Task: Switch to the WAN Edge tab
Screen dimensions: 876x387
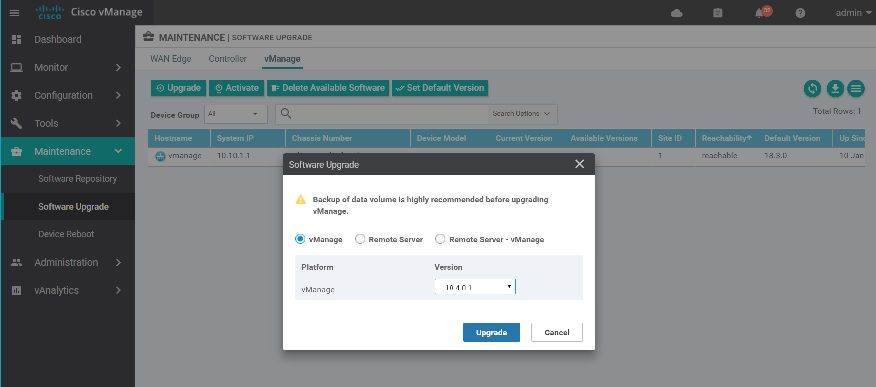Action: (x=170, y=59)
